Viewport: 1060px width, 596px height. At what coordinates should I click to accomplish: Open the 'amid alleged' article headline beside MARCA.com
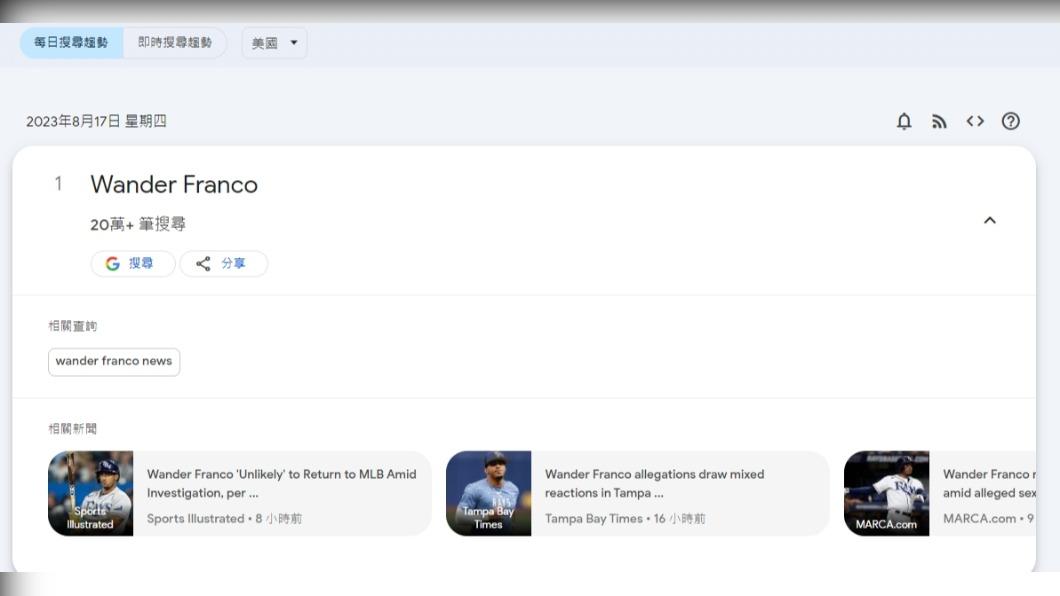[x=989, y=483]
